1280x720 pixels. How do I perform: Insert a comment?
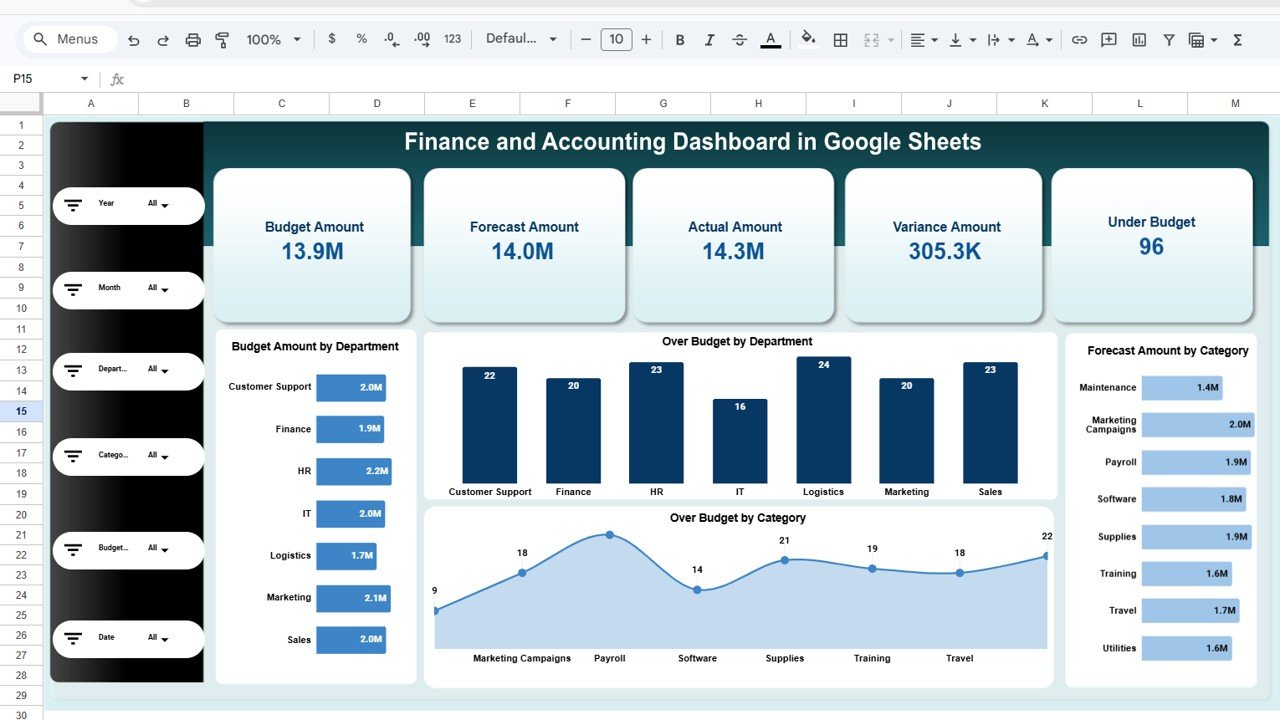point(1108,40)
